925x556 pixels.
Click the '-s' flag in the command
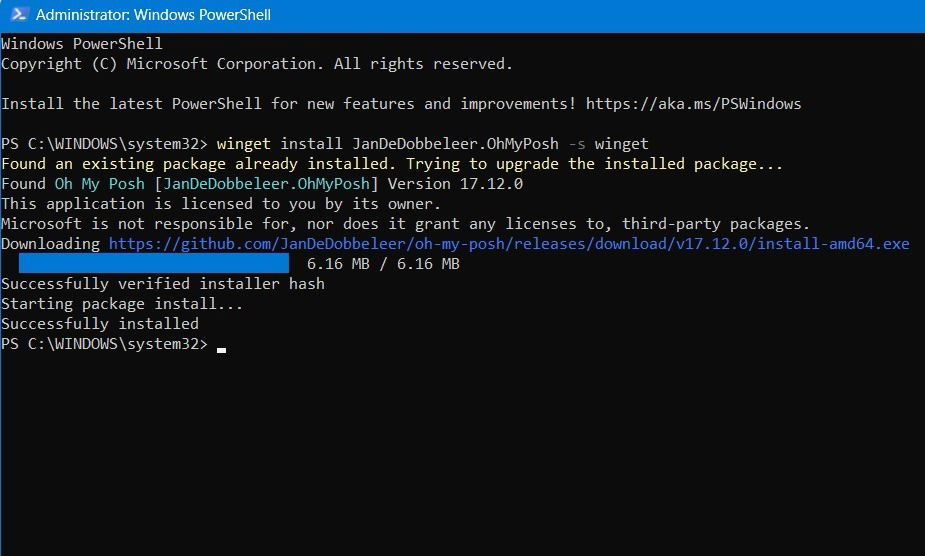coord(576,144)
